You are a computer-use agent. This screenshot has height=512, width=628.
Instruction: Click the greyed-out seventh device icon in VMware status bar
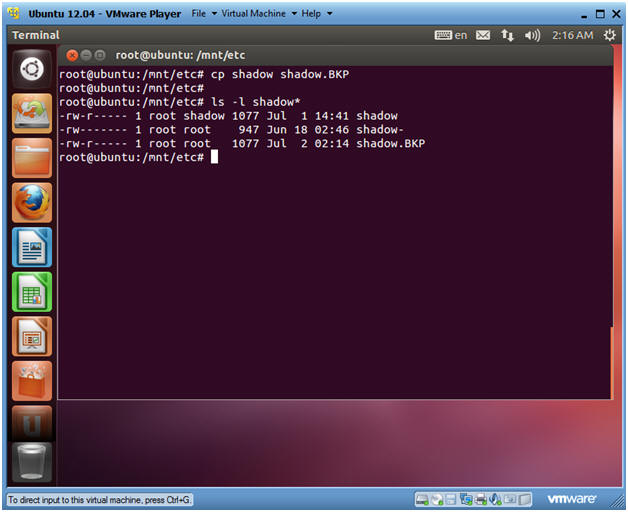tap(510, 499)
